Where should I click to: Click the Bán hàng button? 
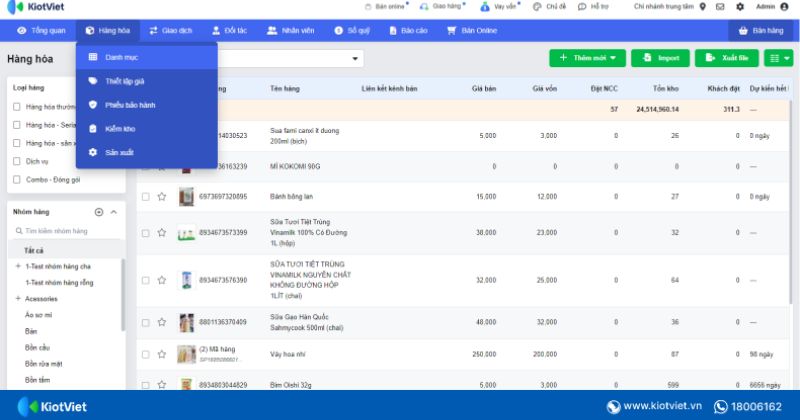[x=761, y=31]
